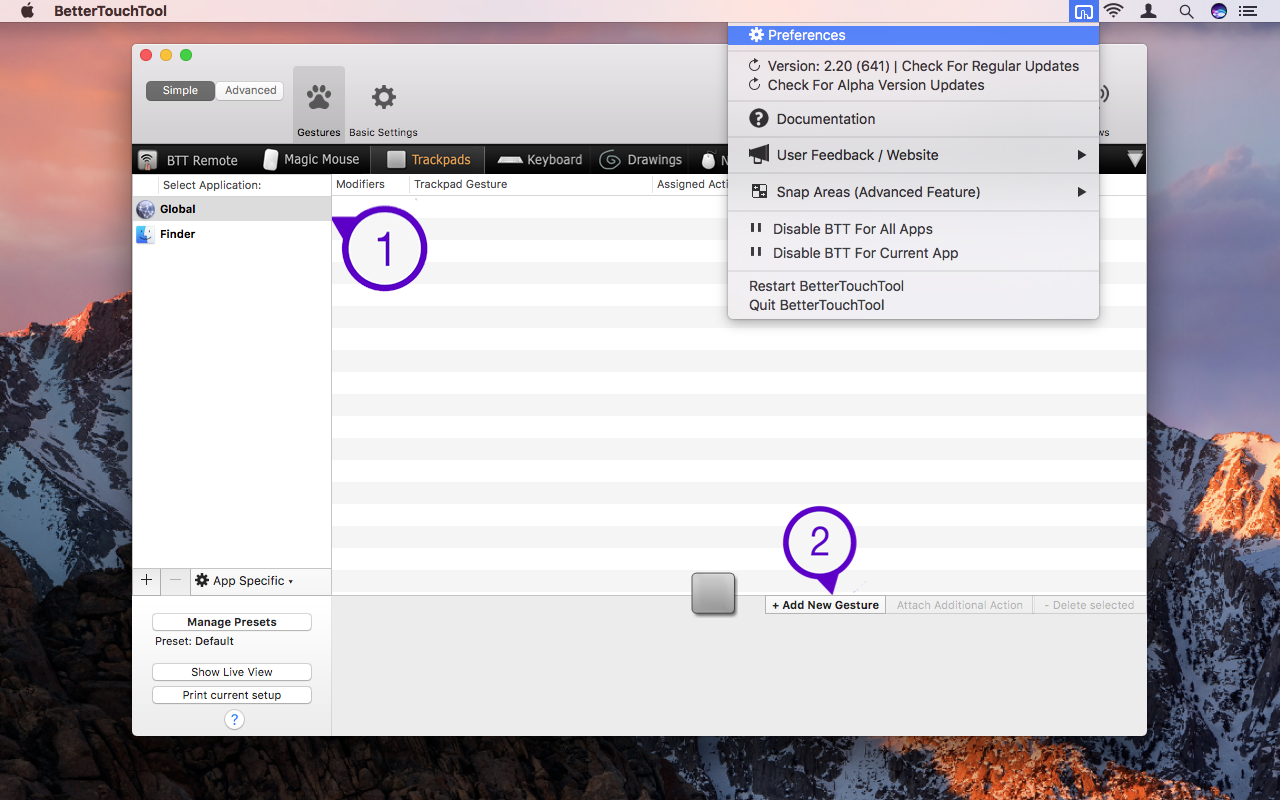Select Global in the application list
This screenshot has width=1280, height=800.
(232, 209)
